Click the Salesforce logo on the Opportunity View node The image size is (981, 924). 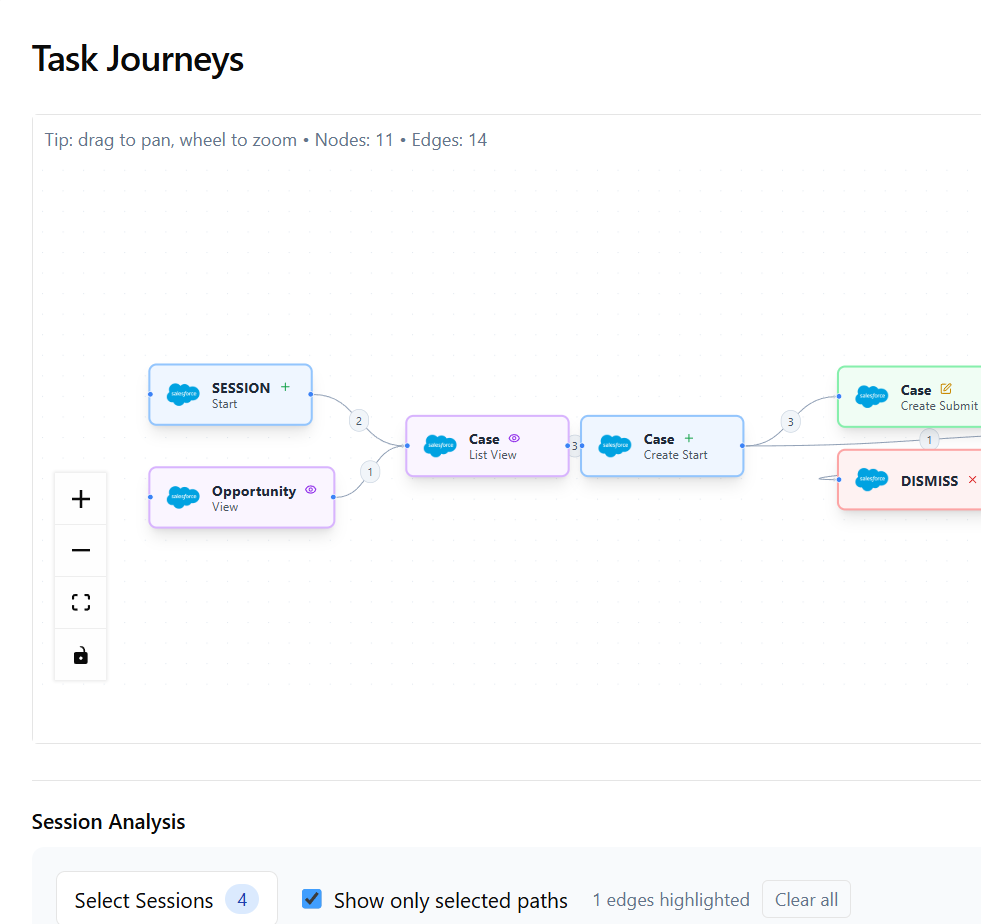point(182,497)
